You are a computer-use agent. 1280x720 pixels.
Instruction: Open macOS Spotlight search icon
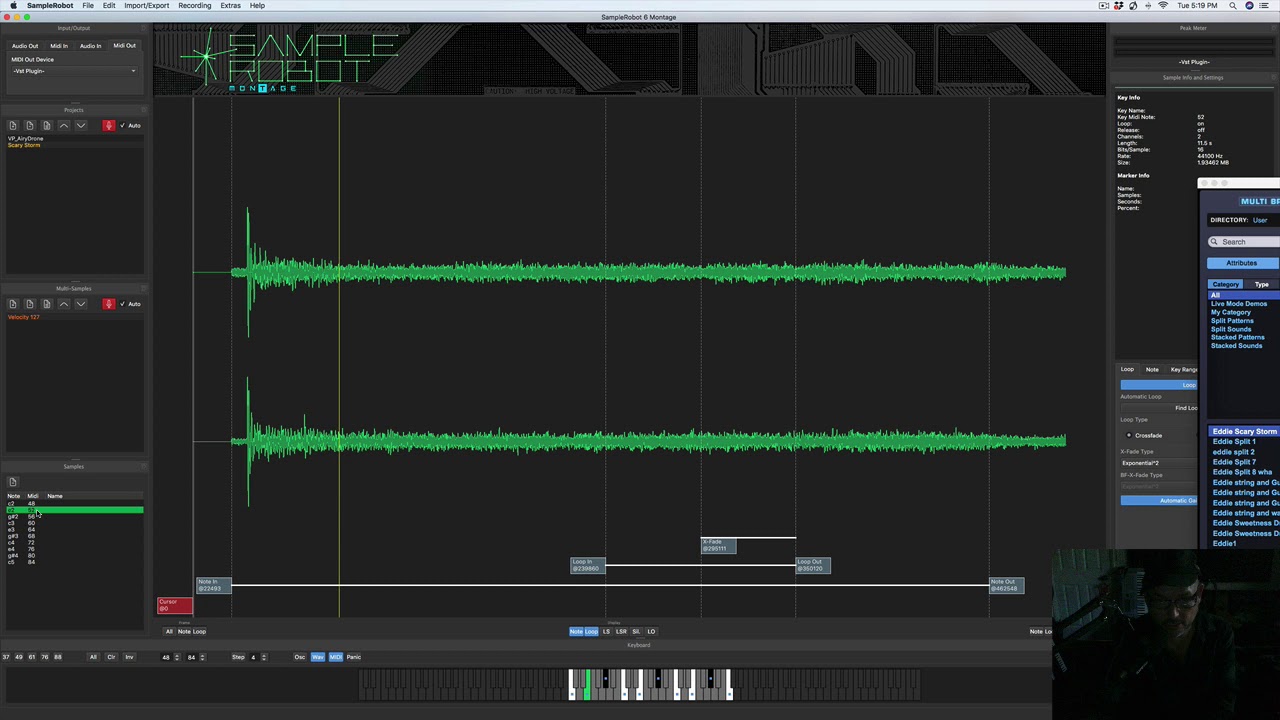click(1233, 5)
